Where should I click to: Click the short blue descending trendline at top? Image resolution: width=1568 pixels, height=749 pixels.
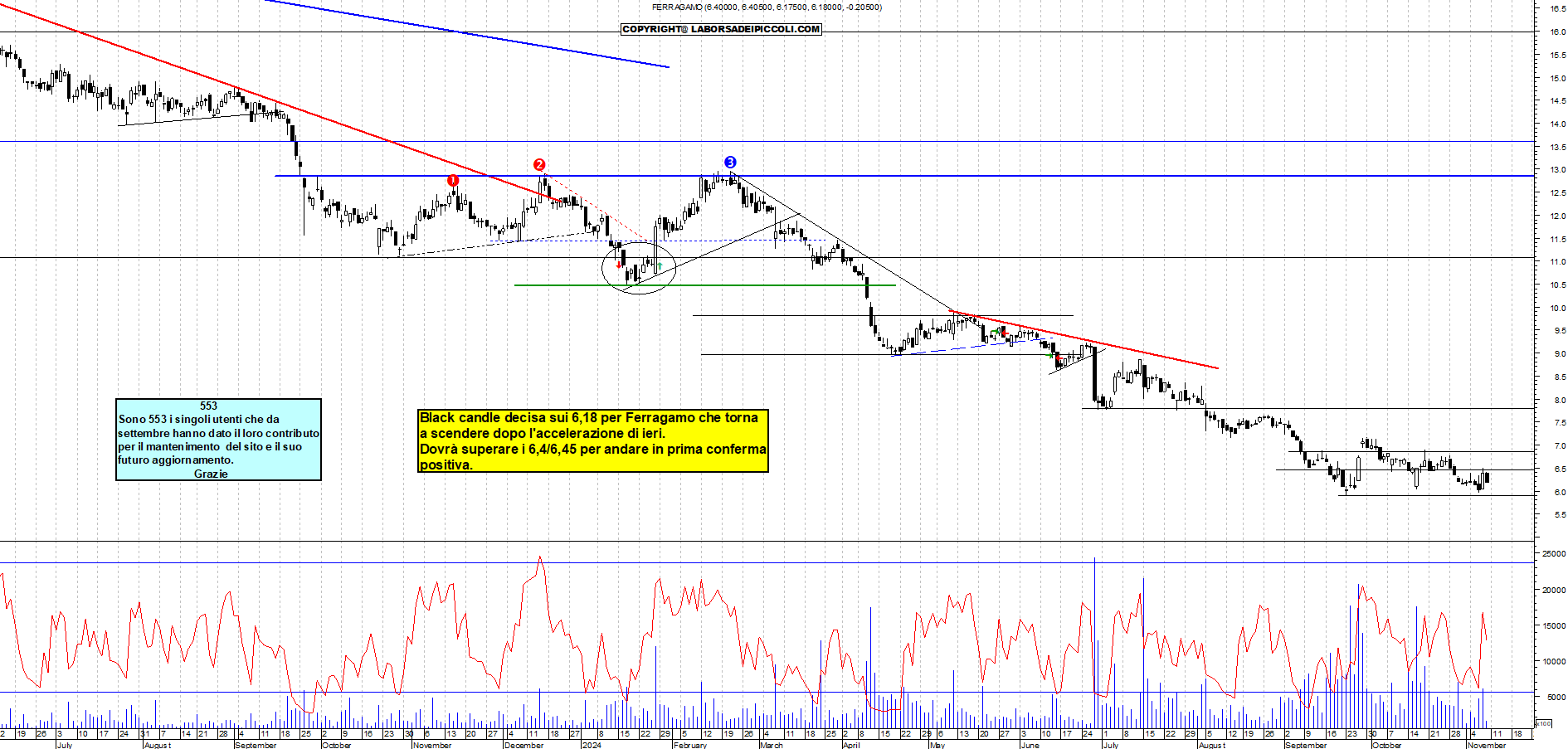point(467,33)
